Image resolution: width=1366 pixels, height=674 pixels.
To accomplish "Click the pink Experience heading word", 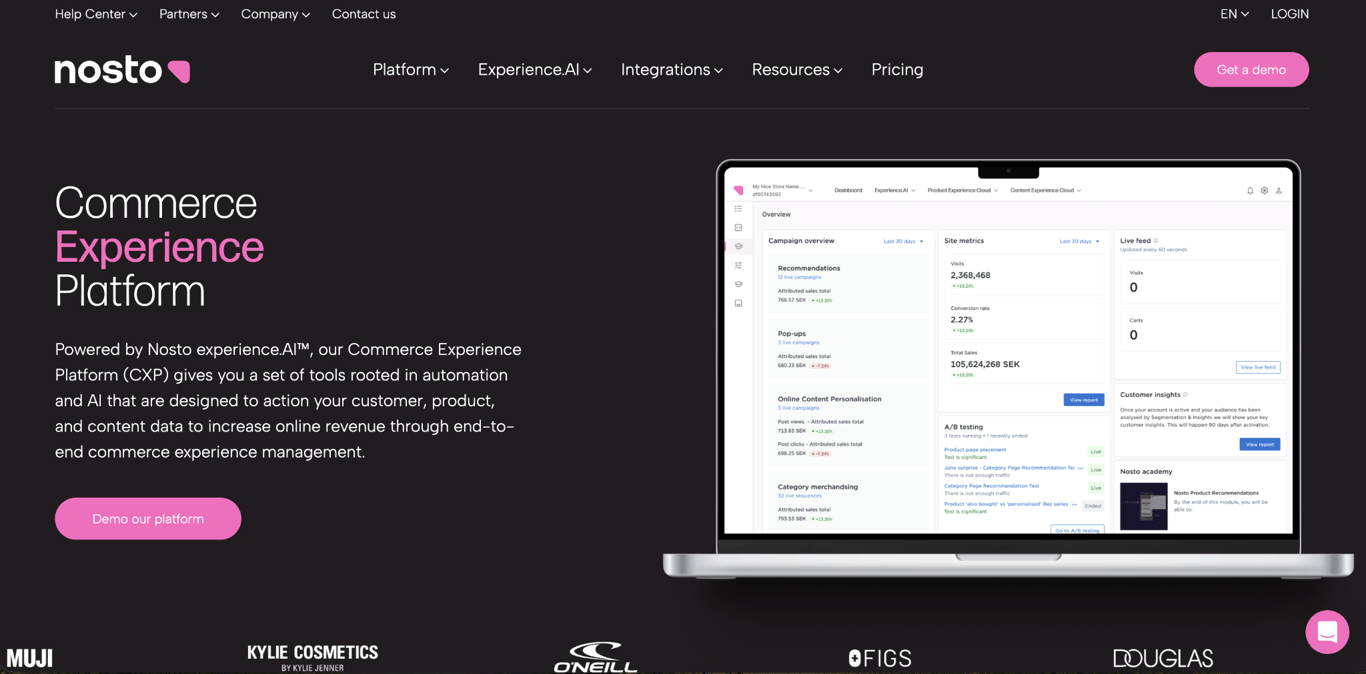I will [159, 247].
